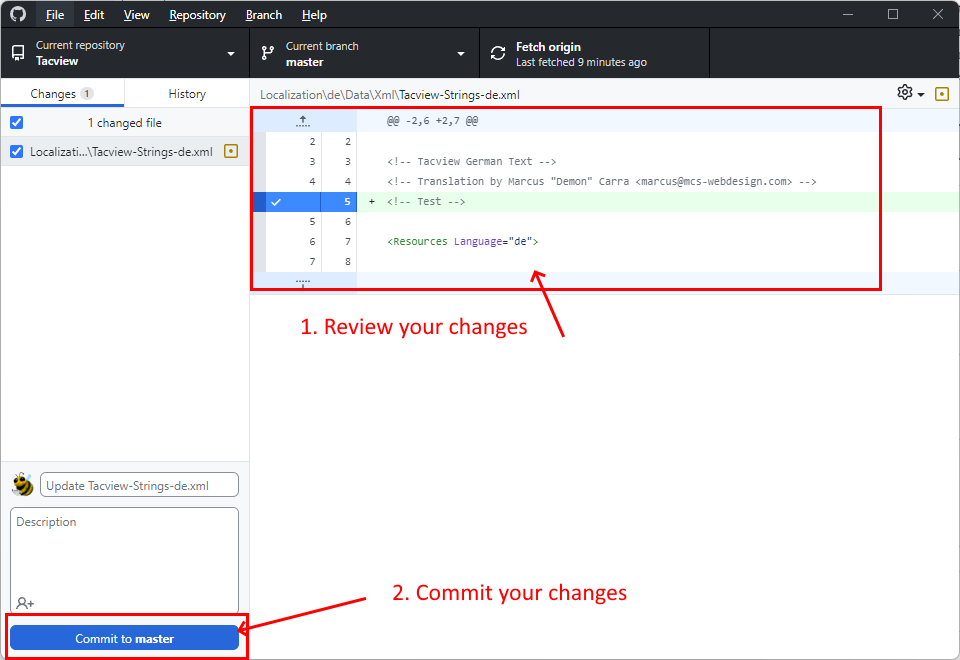Expand diff context downward

303,282
